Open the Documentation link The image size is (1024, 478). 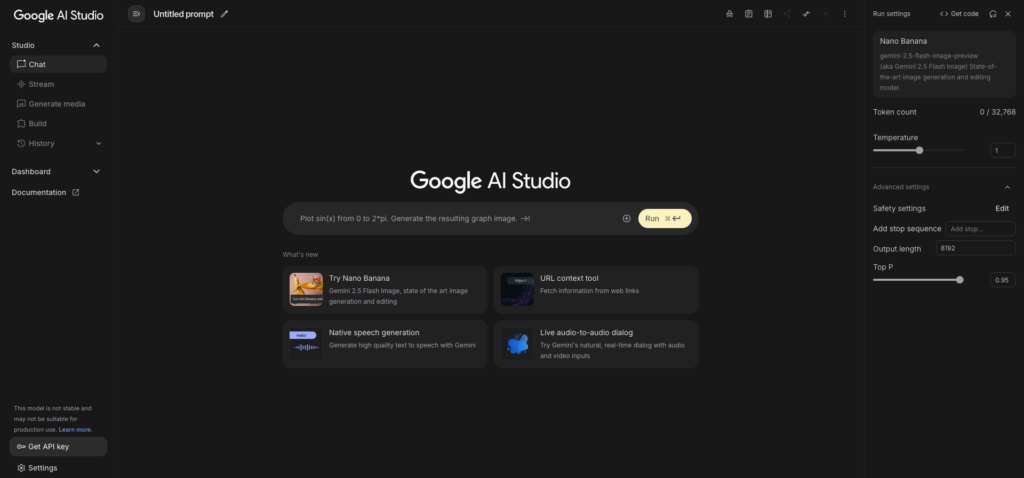(x=45, y=193)
